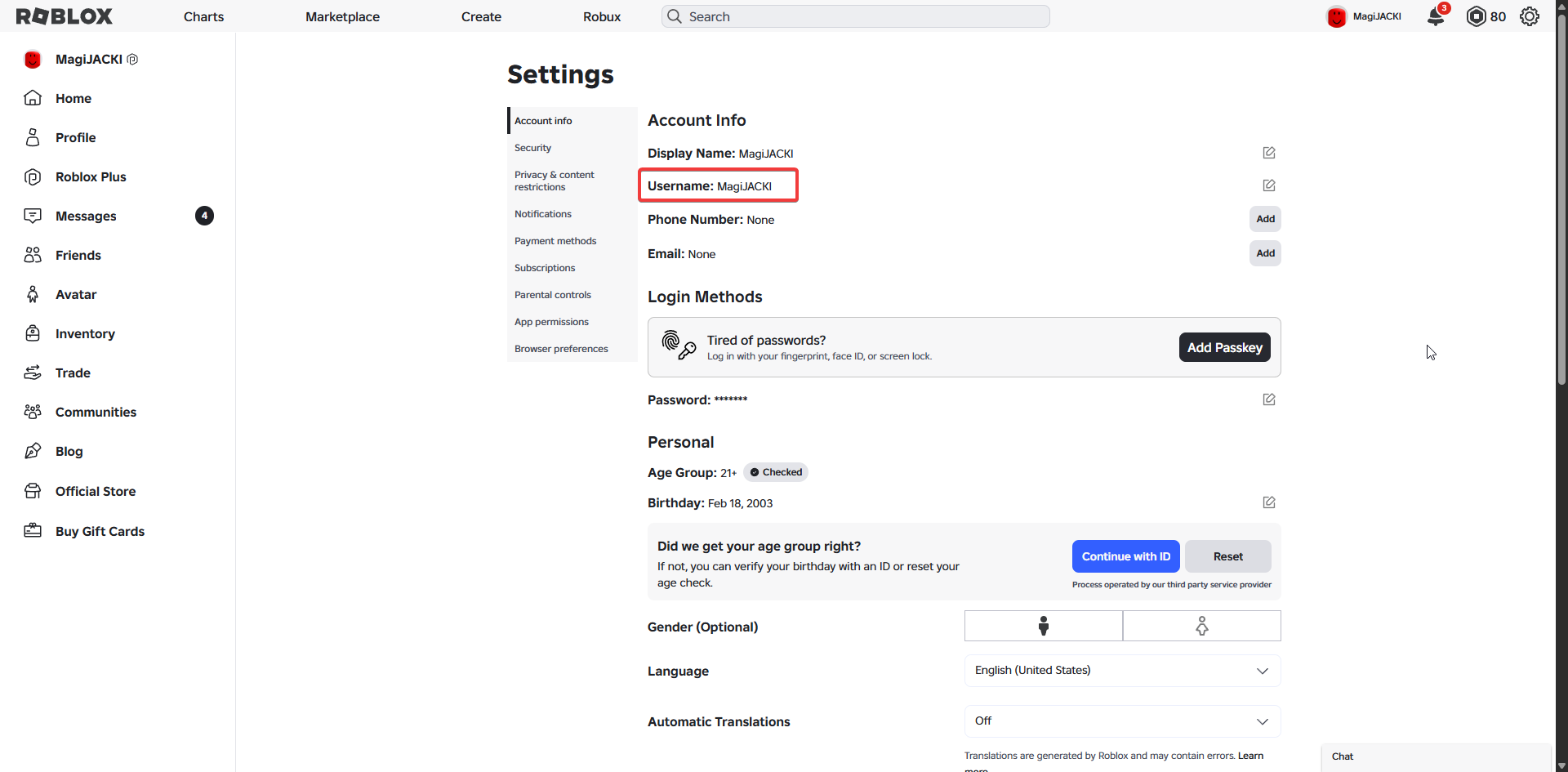Go to Charts in the top navigation
Image resolution: width=1568 pixels, height=772 pixels.
[x=203, y=16]
